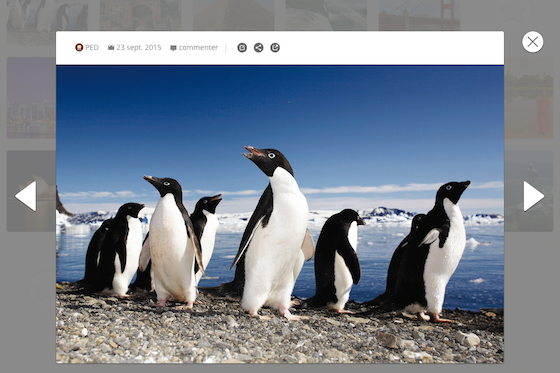The height and width of the screenshot is (373, 560).
Task: Open the dimmed Golden Gate bridge thumbnail
Action: (419, 15)
